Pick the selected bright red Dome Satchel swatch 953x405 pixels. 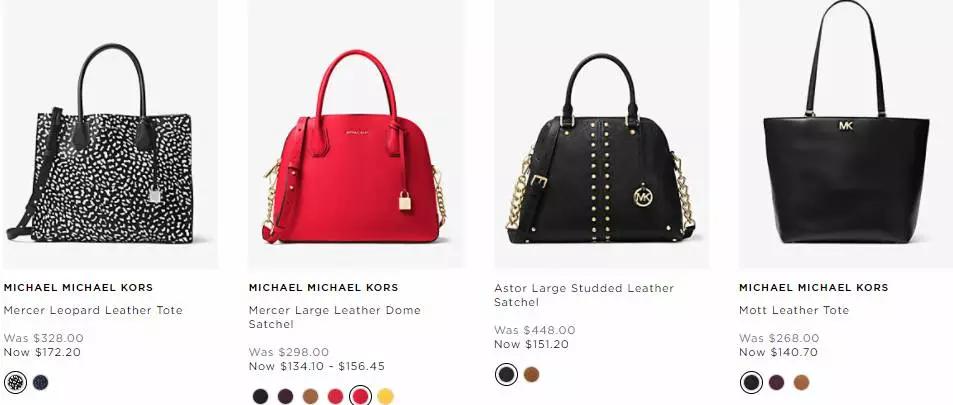360,396
